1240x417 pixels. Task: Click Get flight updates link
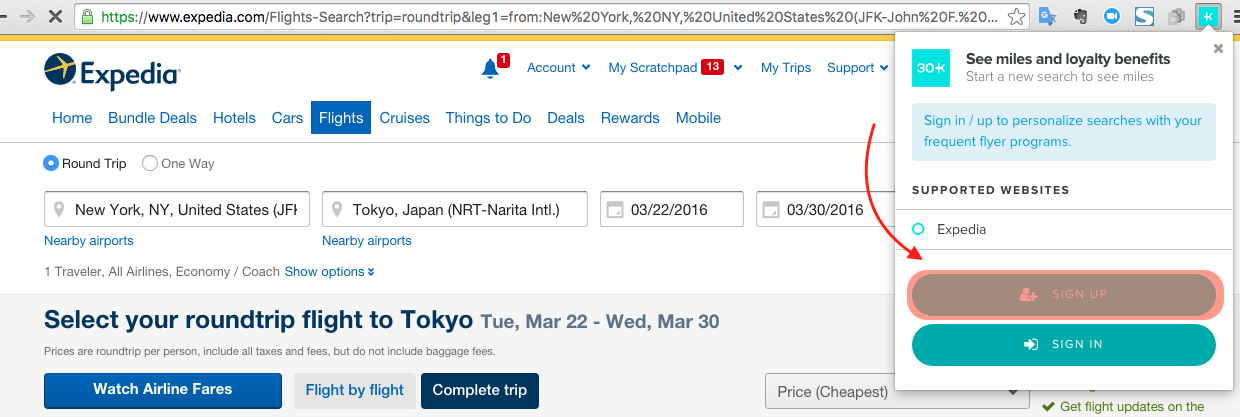point(1132,407)
